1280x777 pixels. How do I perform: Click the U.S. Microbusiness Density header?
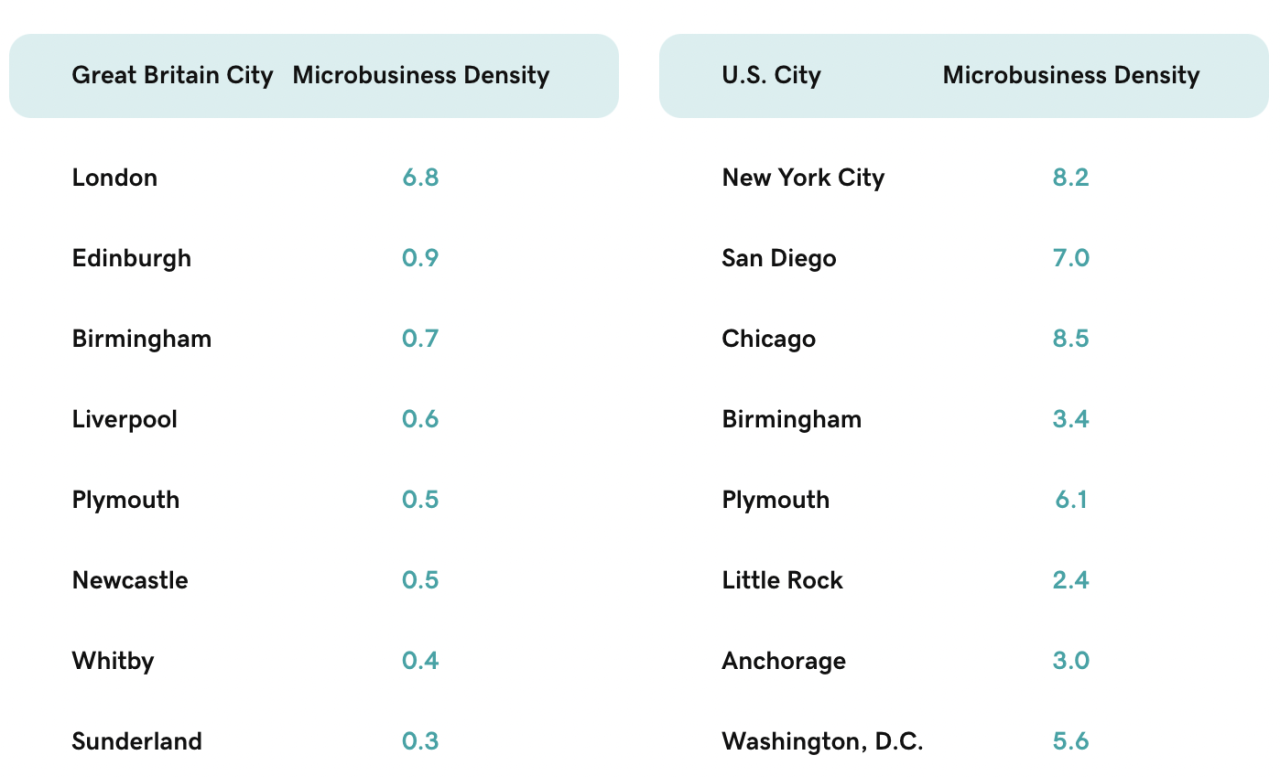coord(1071,76)
